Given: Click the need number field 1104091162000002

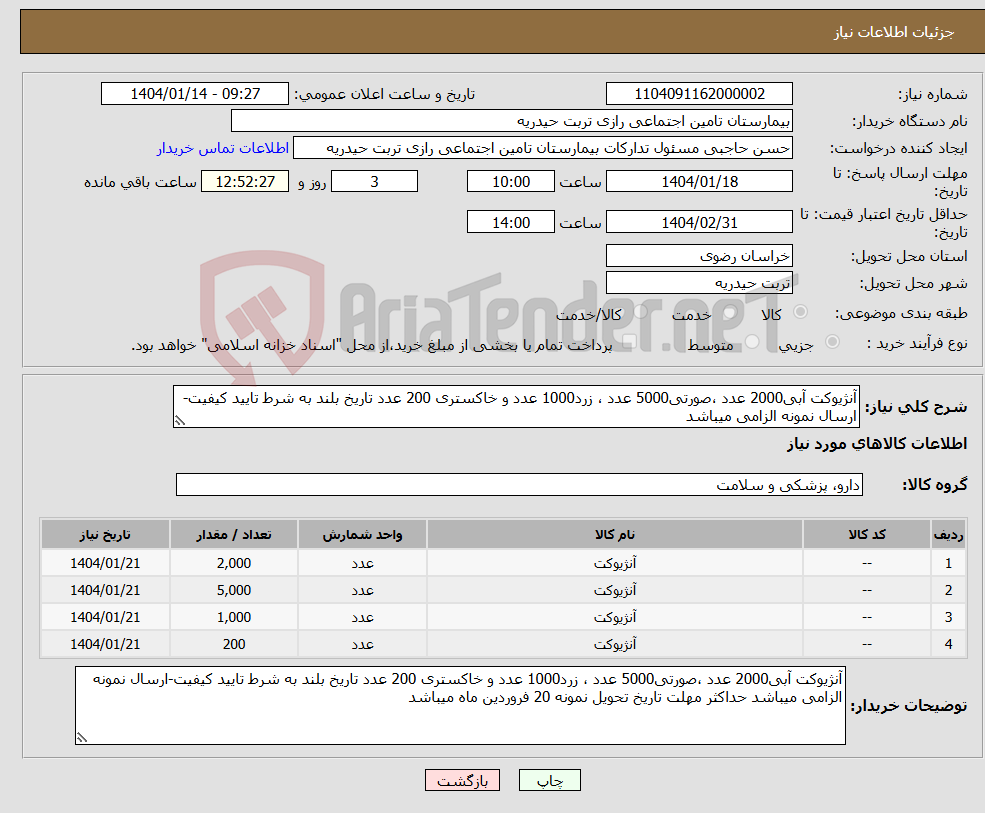Looking at the screenshot, I should point(699,94).
